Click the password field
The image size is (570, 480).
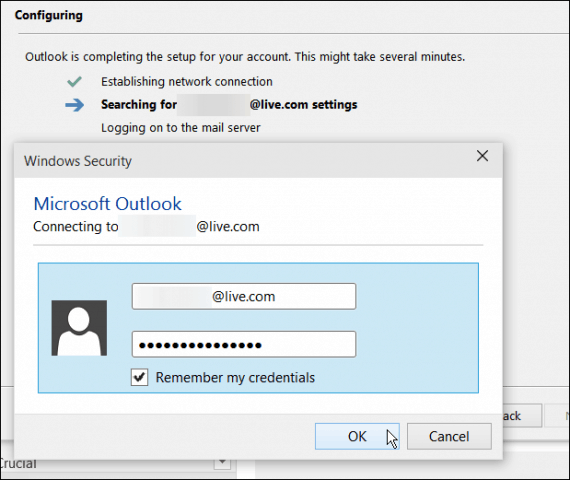[x=244, y=344]
